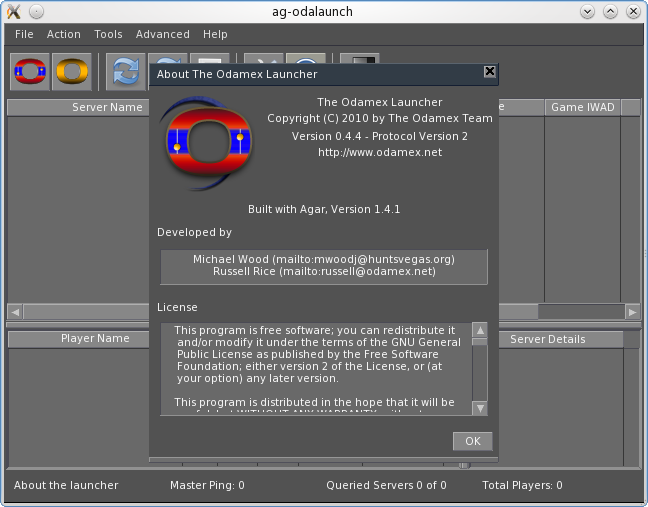Open the File menu
The height and width of the screenshot is (507, 648).
24,34
